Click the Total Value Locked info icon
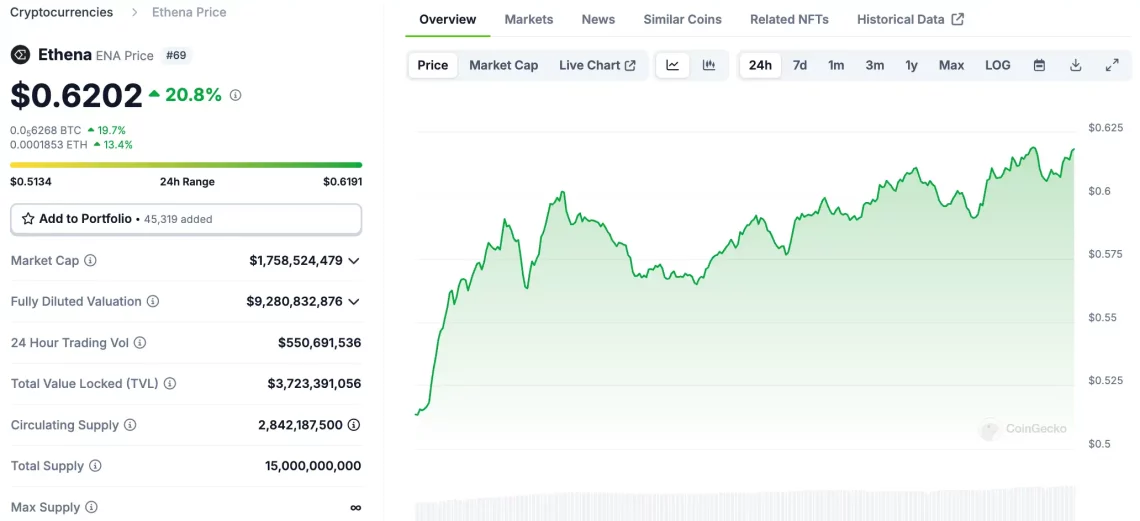The width and height of the screenshot is (1140, 521). [170, 383]
